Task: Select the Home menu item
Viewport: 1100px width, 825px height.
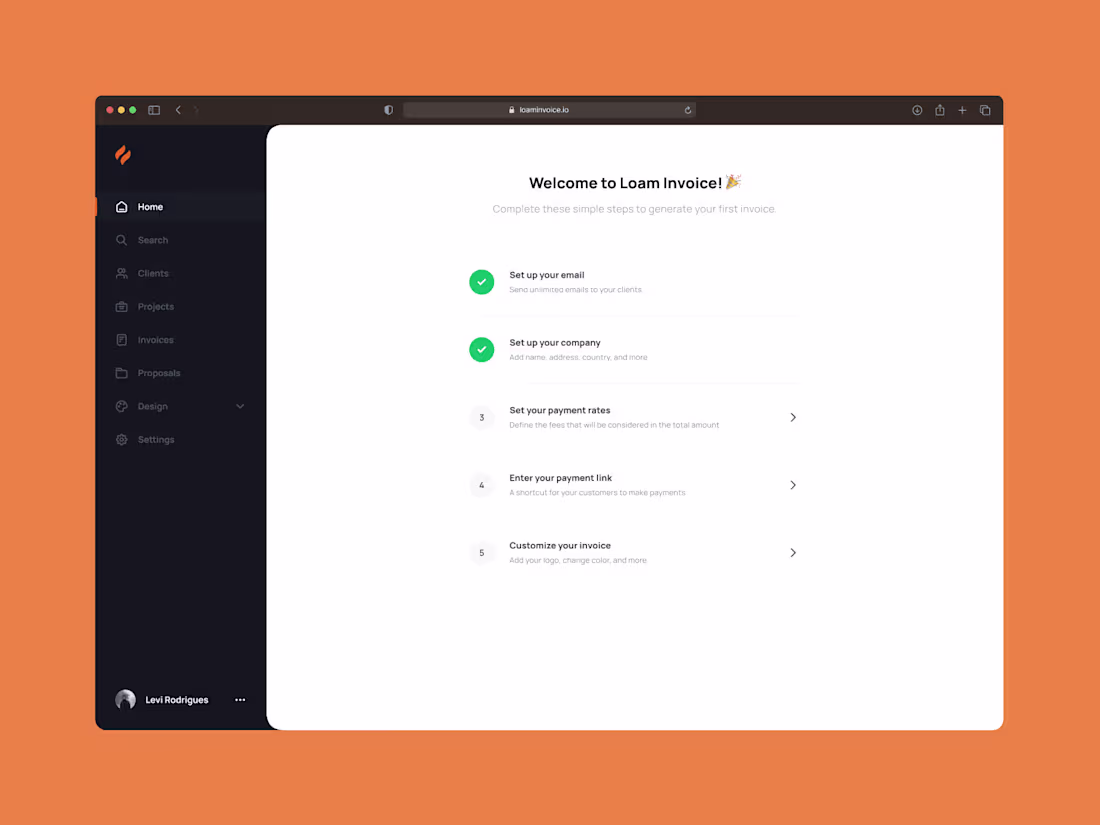Action: click(181, 207)
